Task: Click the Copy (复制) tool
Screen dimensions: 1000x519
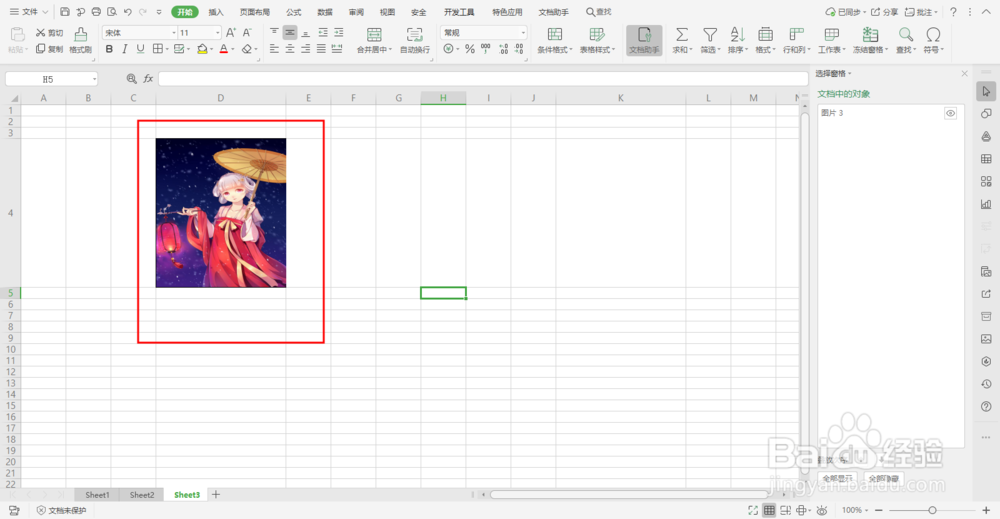Action: (x=49, y=49)
